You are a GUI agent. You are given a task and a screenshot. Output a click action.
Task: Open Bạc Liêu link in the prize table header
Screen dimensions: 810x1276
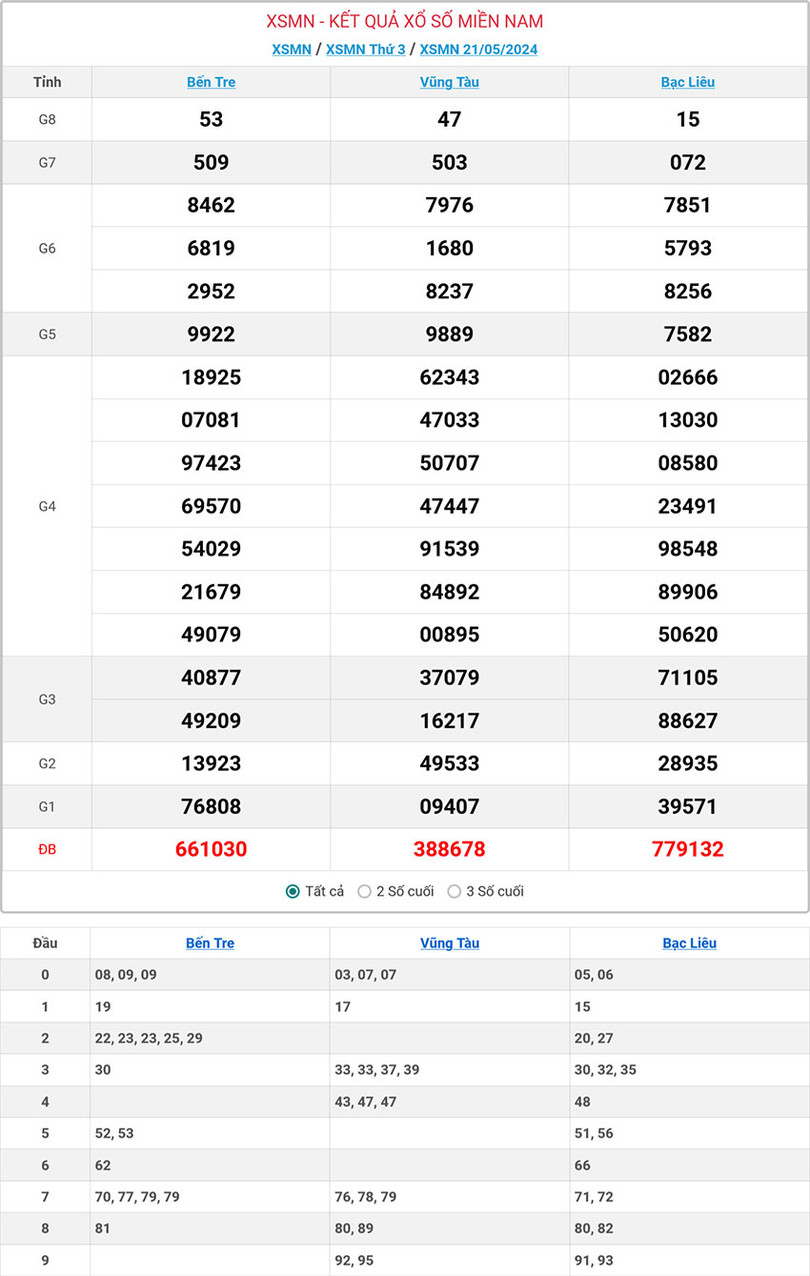pos(688,82)
